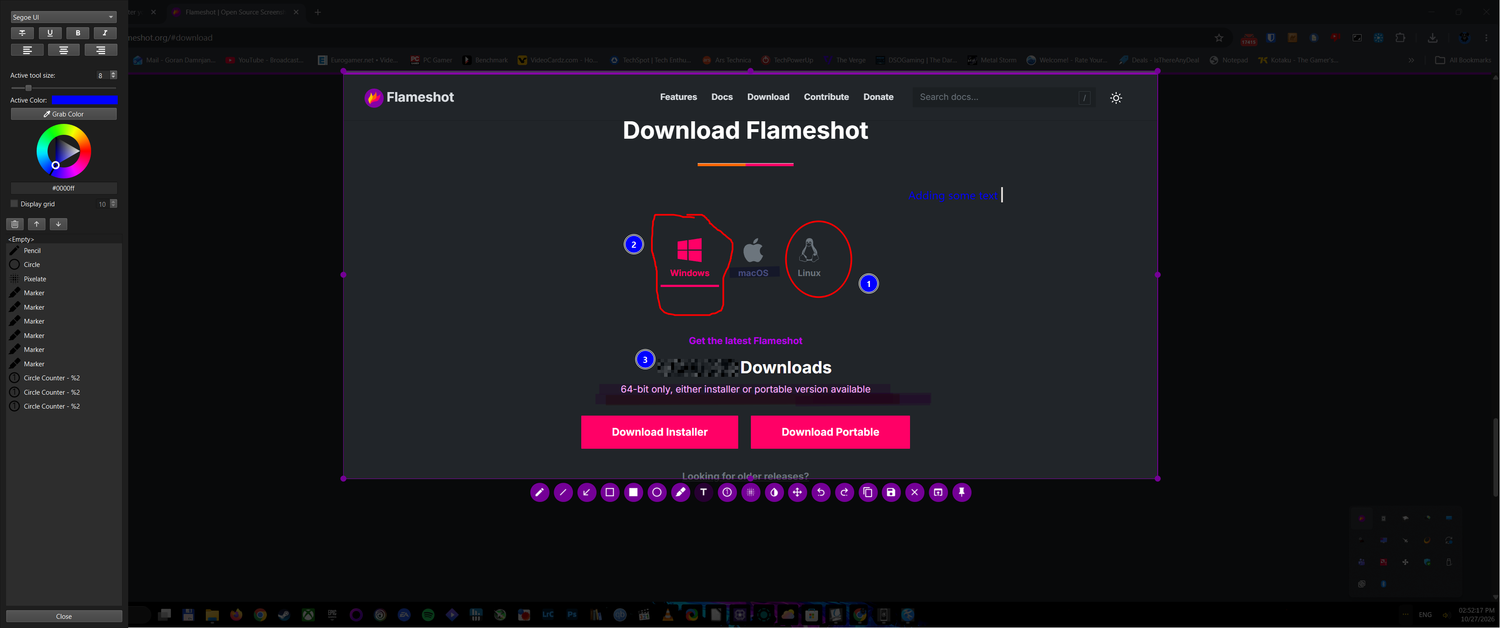The image size is (1500, 628).
Task: Select the Pixelate tool in toolbar
Action: 751,492
